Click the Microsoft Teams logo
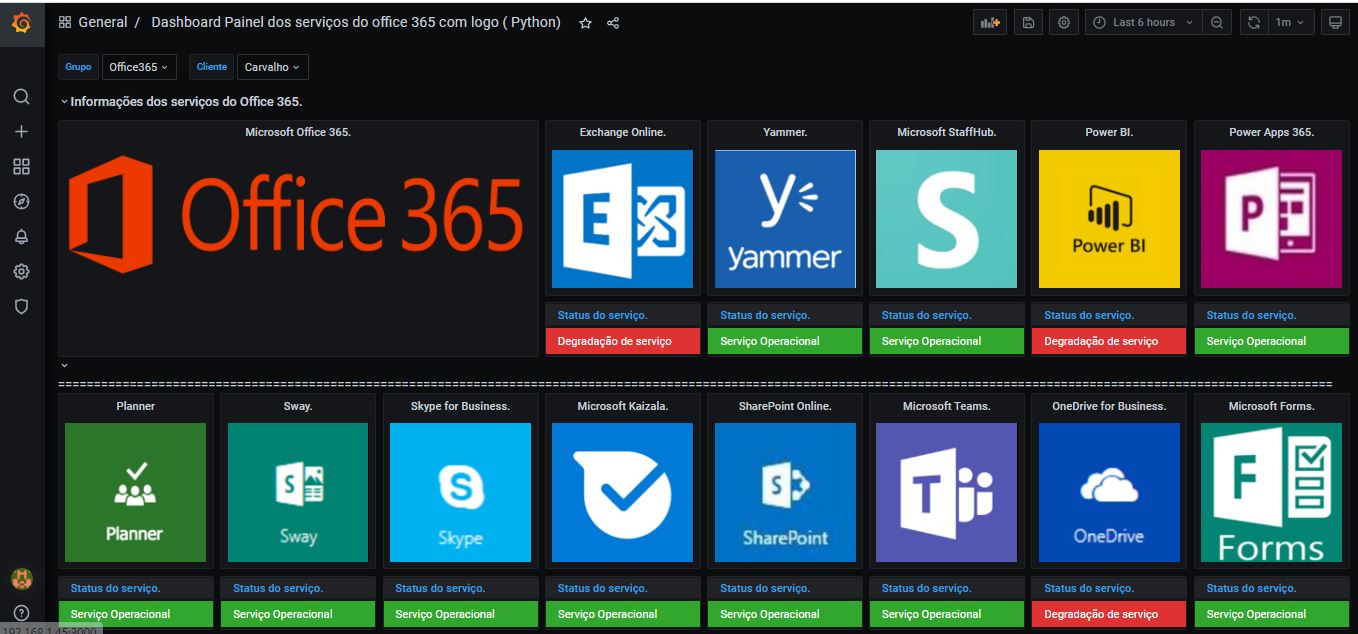This screenshot has height=634, width=1358. tap(946, 492)
